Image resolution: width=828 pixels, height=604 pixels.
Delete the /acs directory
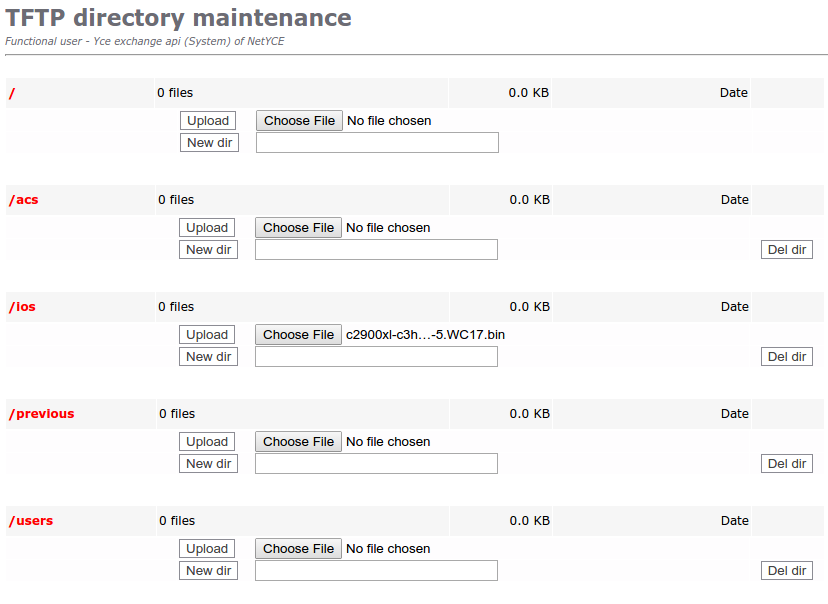point(786,250)
